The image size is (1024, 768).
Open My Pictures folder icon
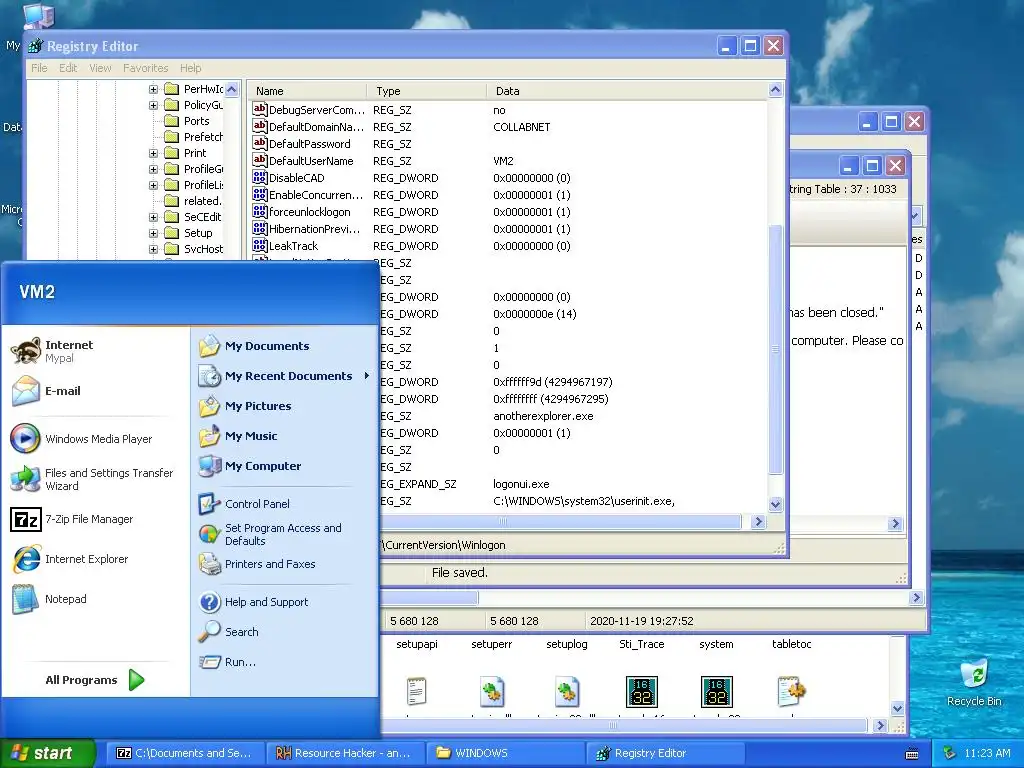(x=210, y=406)
